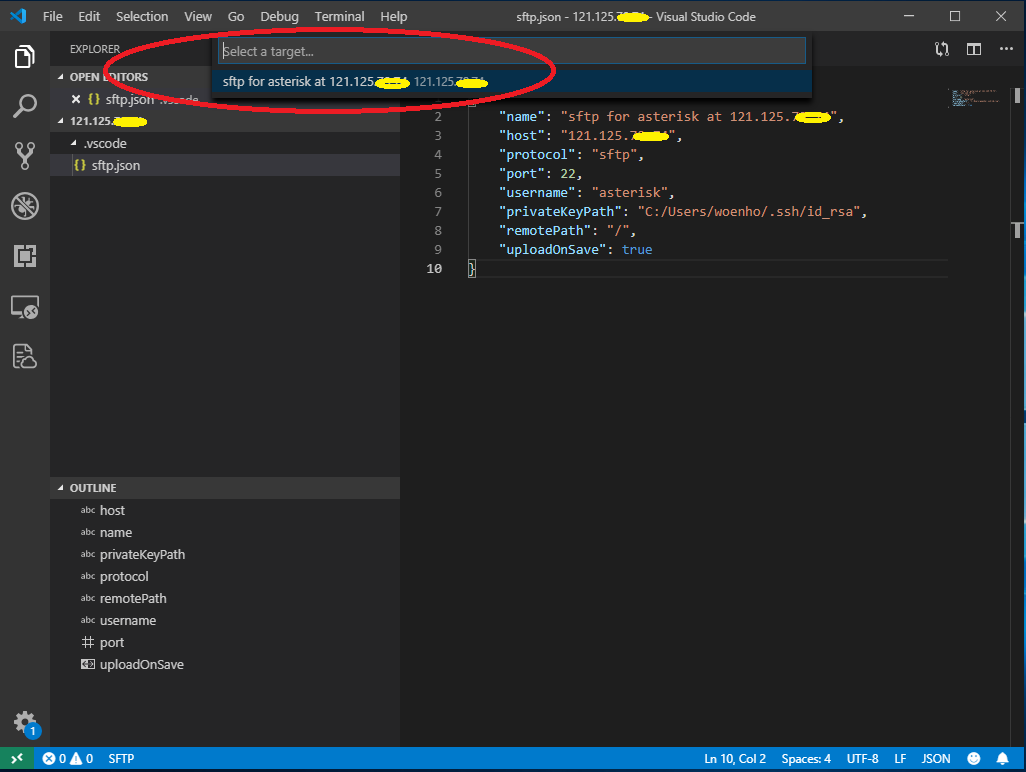This screenshot has width=1026, height=772.
Task: Click the "uploadOnSave" true value in editor
Action: click(x=637, y=249)
